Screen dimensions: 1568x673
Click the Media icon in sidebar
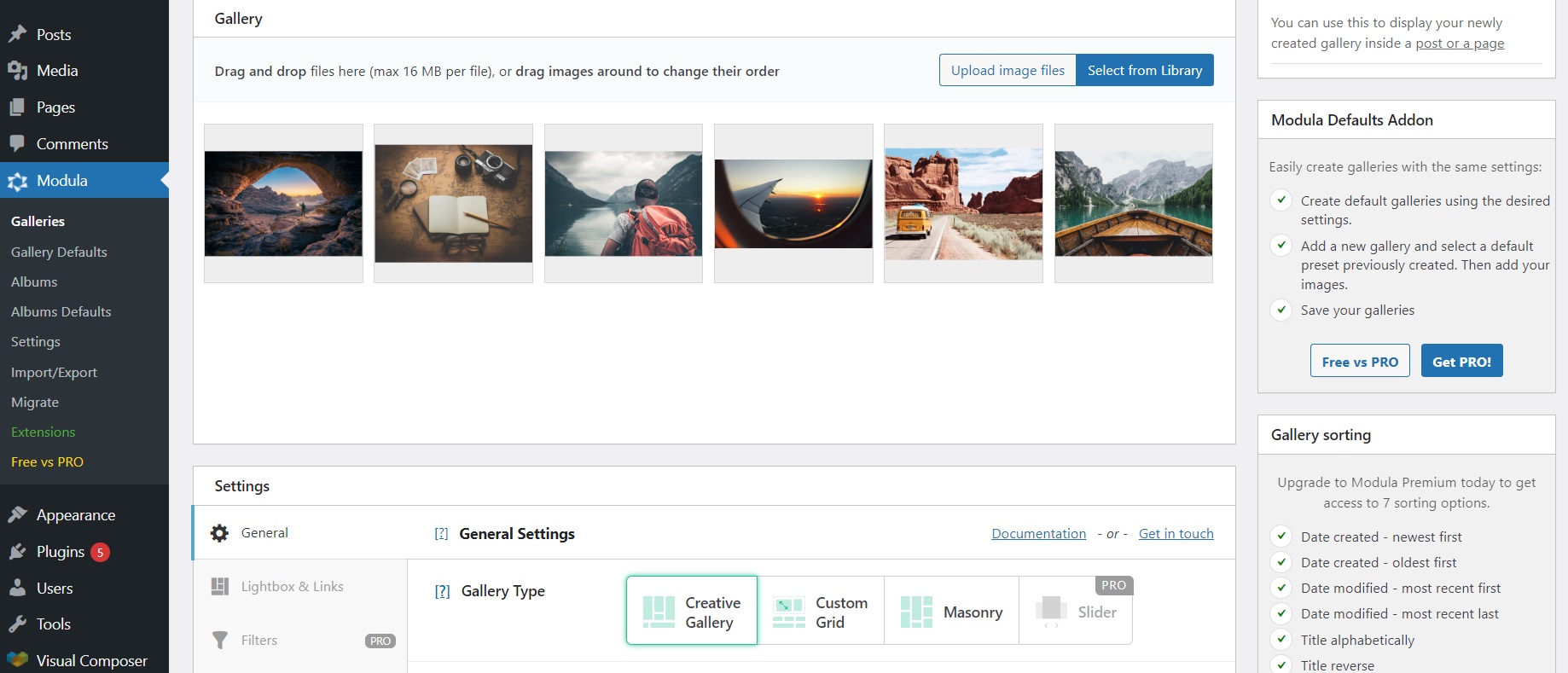[x=17, y=71]
